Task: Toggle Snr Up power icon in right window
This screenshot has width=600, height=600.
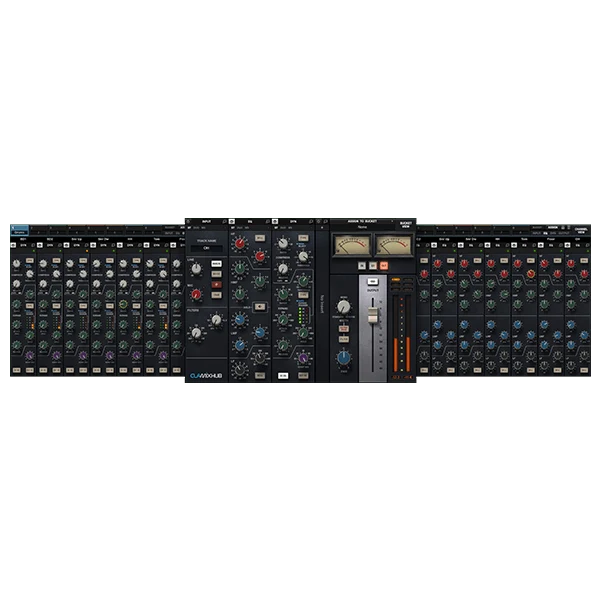Action: coord(434,245)
